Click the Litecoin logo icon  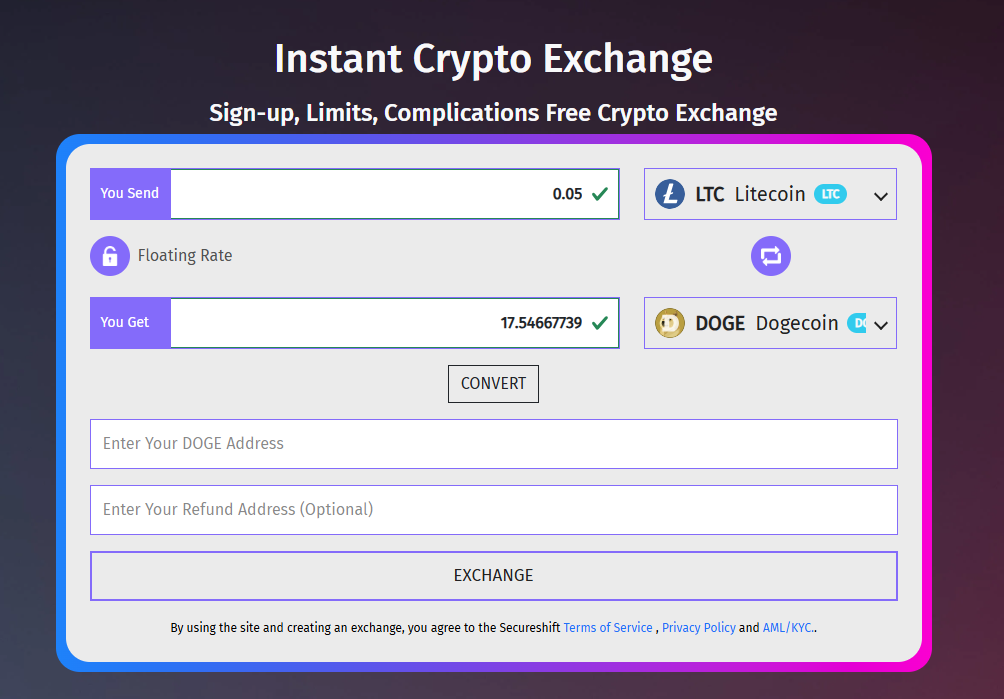[670, 194]
